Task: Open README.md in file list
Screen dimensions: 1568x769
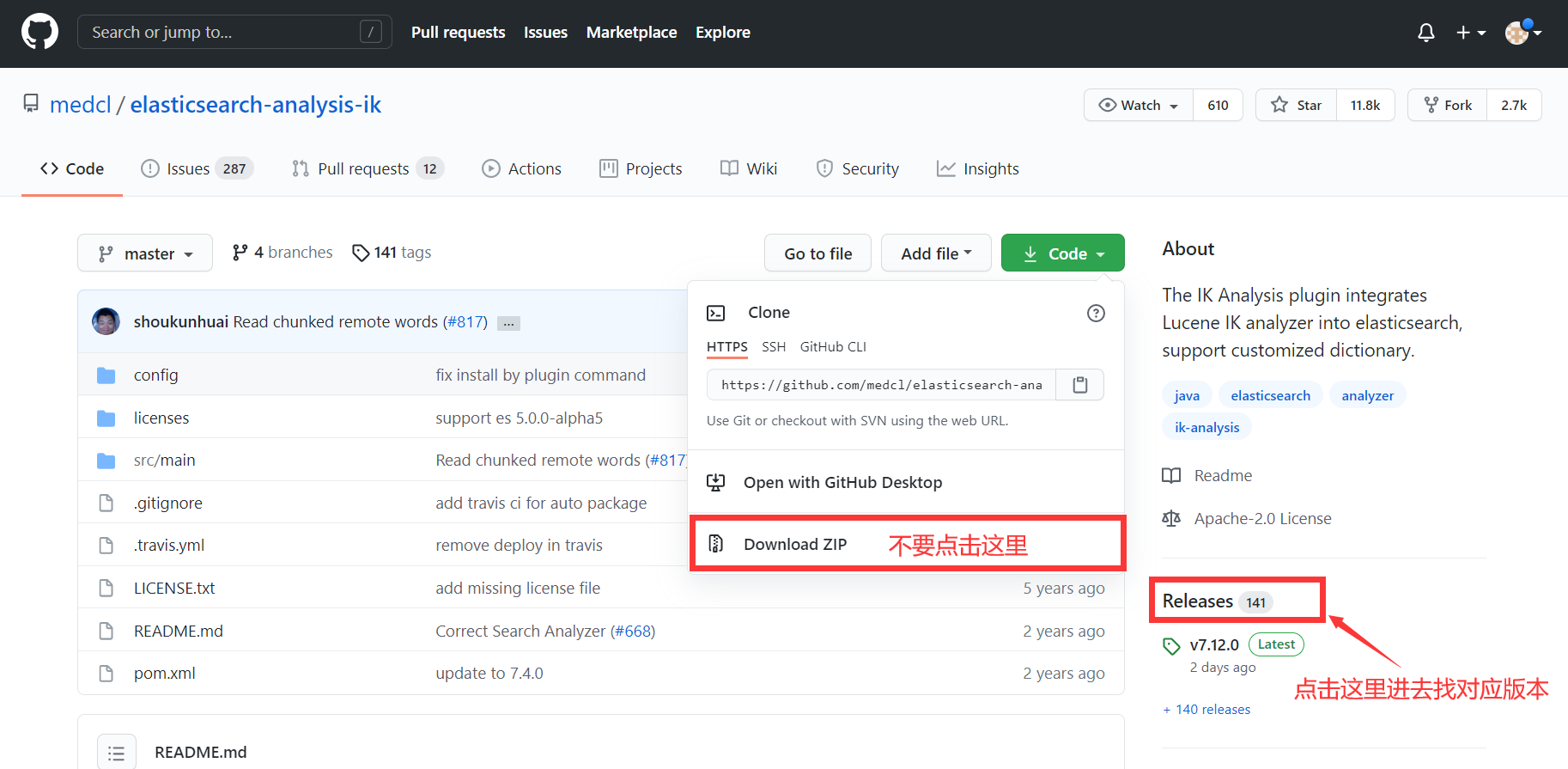Action: click(x=179, y=631)
